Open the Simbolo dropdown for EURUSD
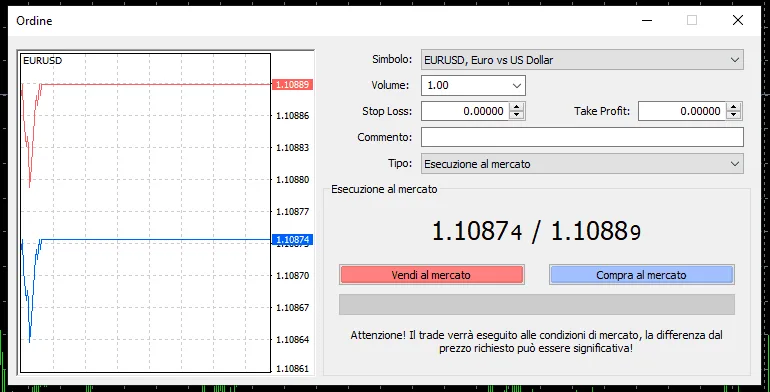Image resolution: width=770 pixels, height=392 pixels. pos(582,60)
